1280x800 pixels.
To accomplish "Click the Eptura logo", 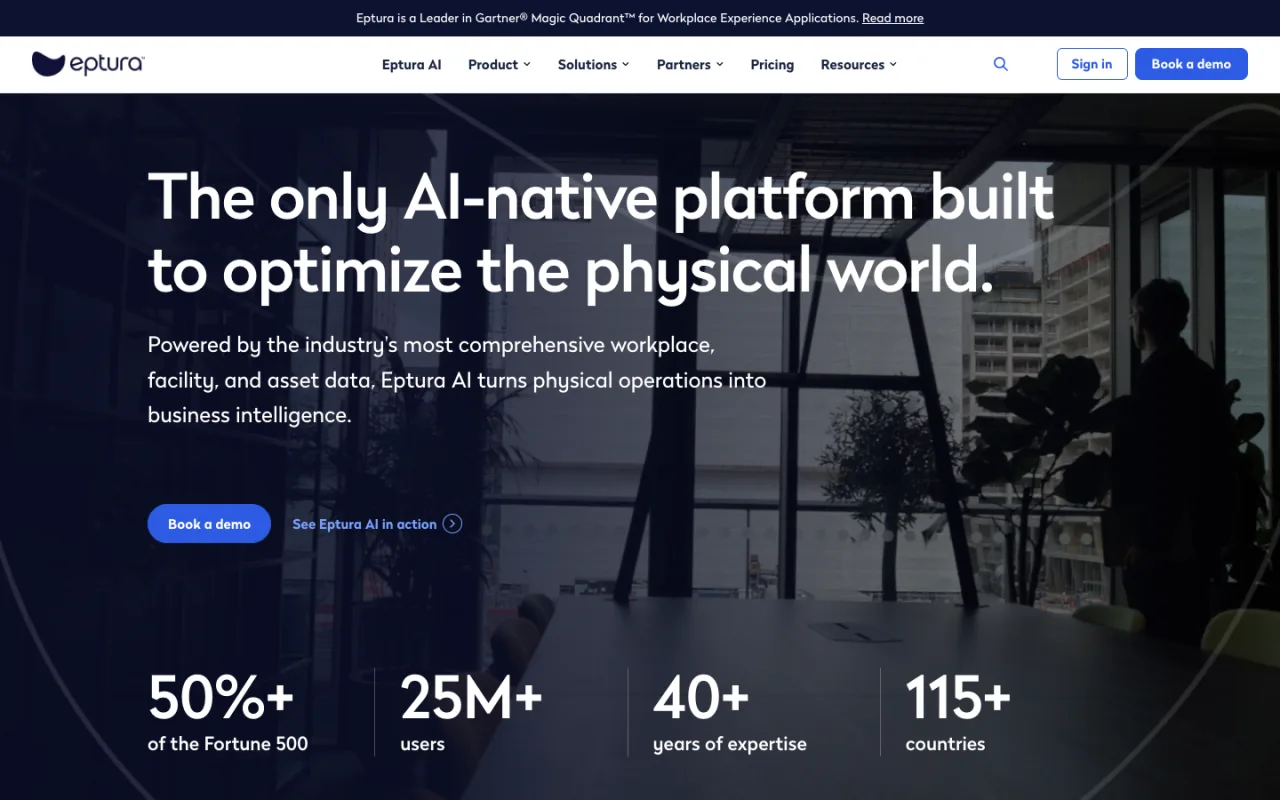I will point(88,64).
